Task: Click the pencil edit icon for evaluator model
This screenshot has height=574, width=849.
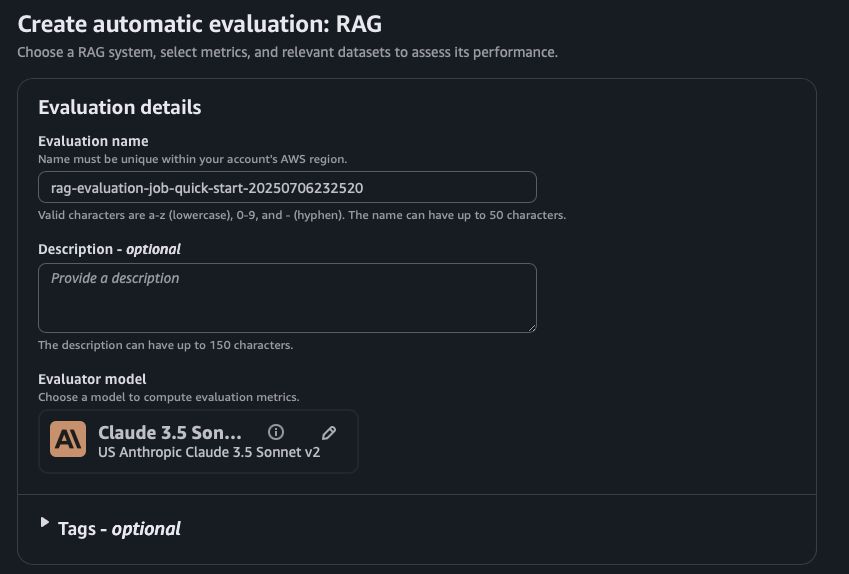Action: point(329,433)
